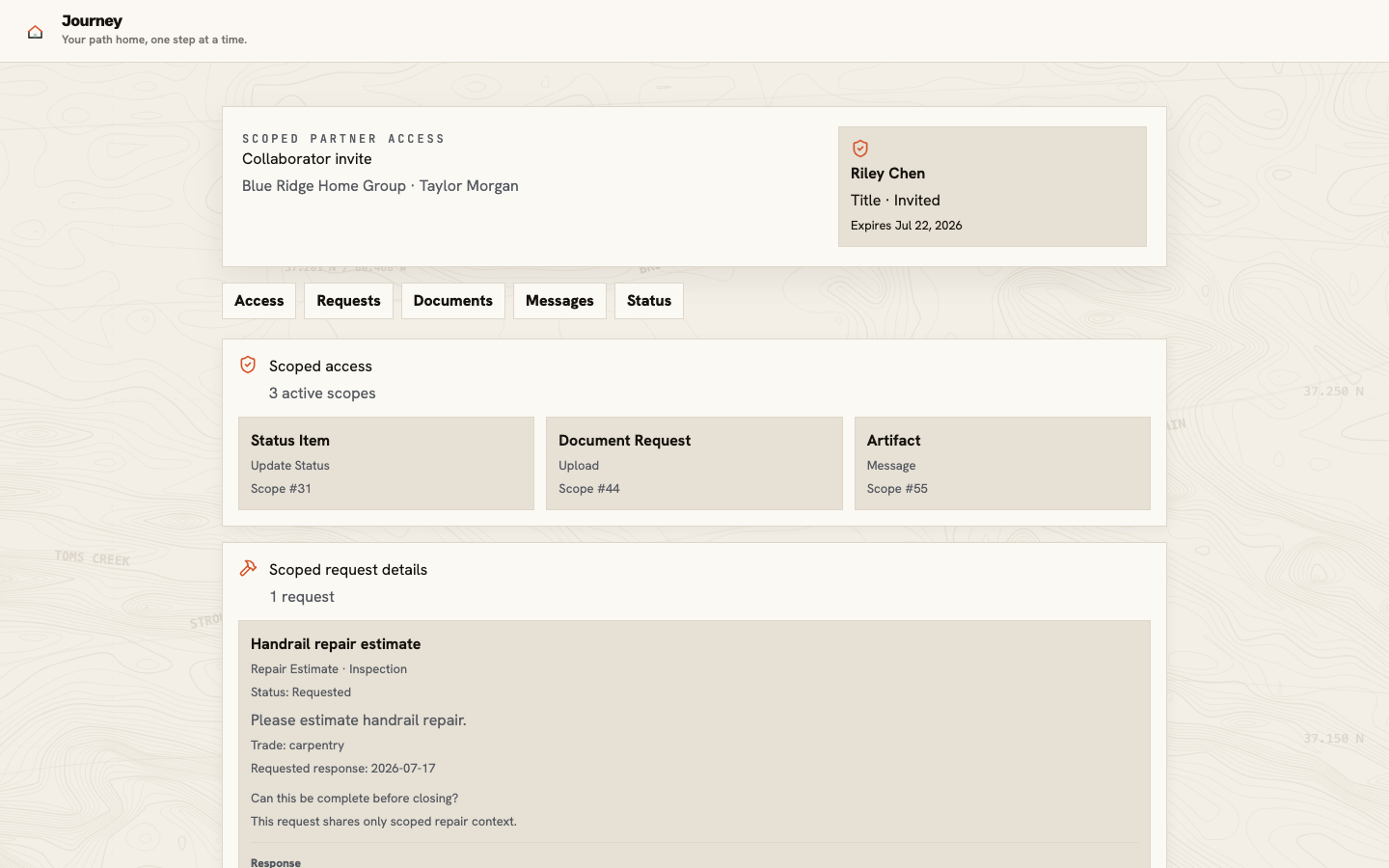Click the Riley Chen invite card
Image resolution: width=1389 pixels, height=868 pixels.
[x=993, y=186]
